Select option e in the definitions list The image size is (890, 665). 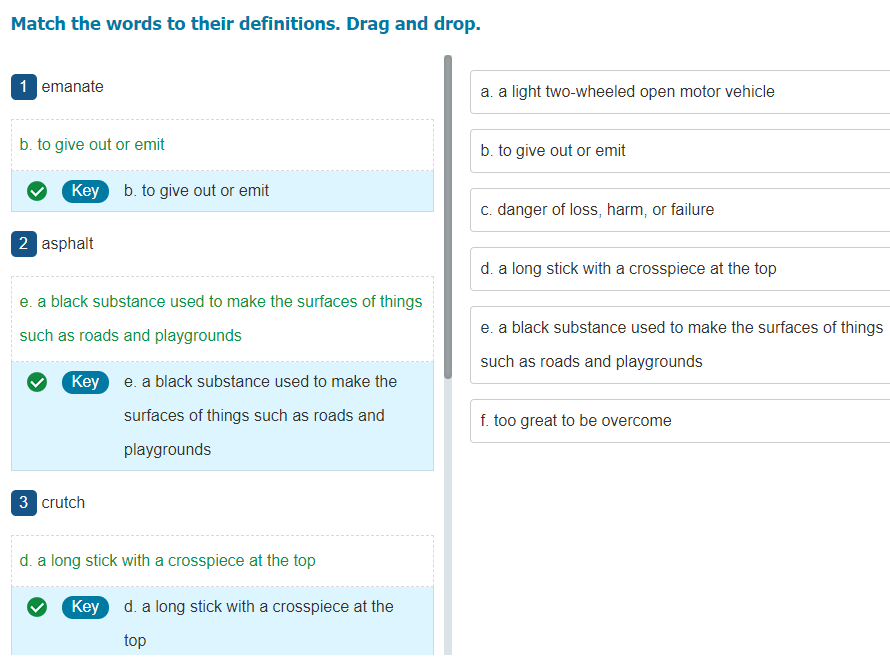(x=680, y=344)
